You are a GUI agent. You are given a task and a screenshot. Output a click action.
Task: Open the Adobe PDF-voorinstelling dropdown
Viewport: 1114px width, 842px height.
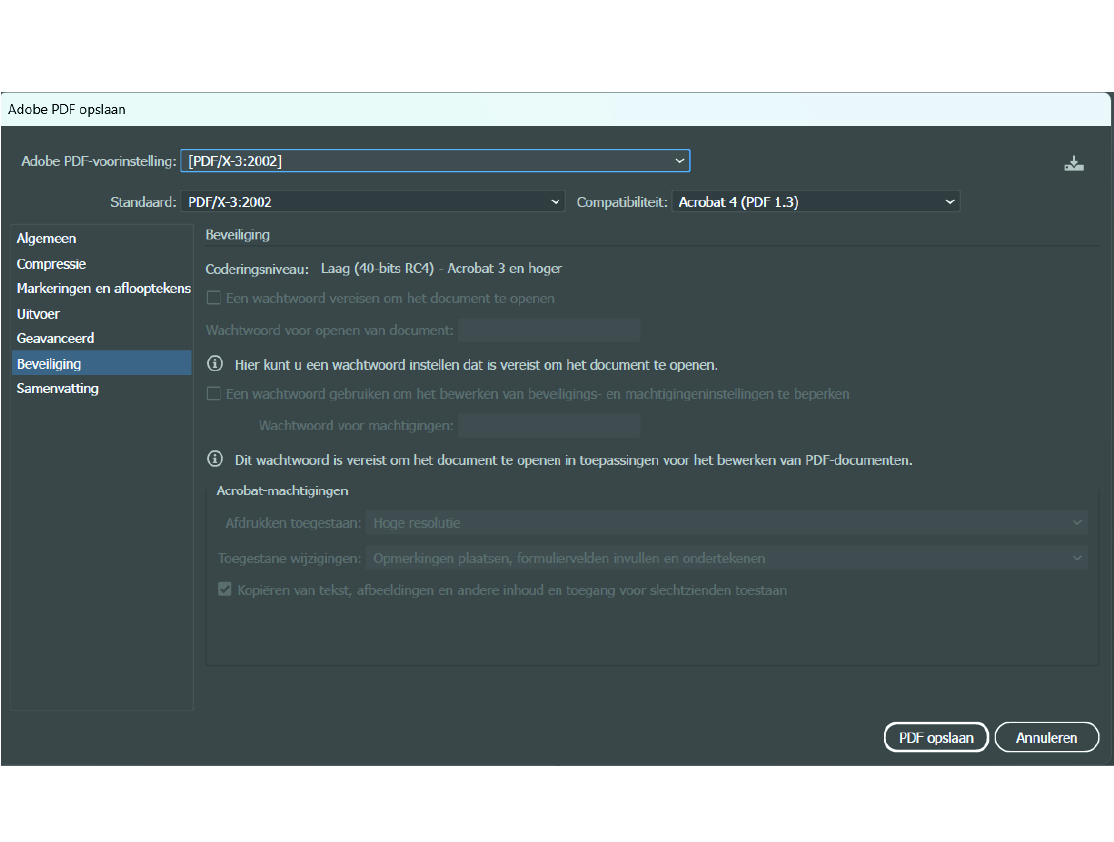(434, 161)
